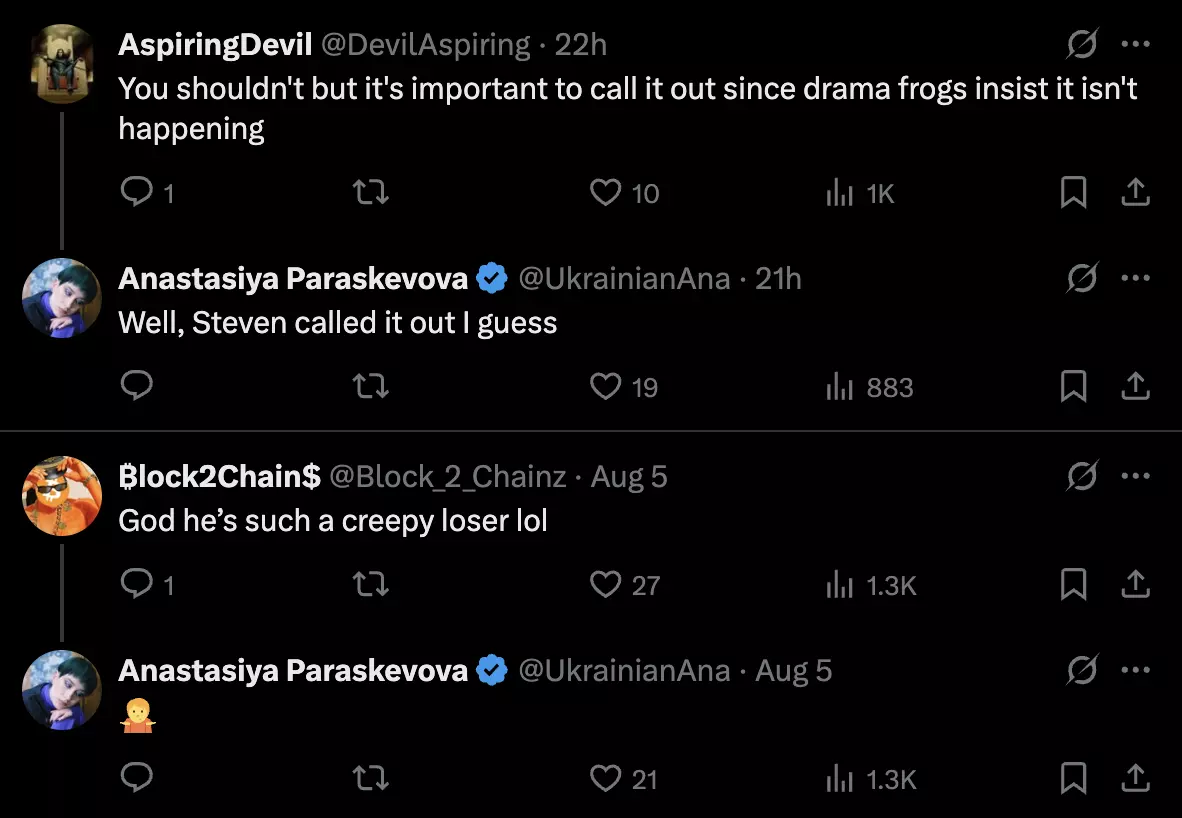This screenshot has height=818, width=1182.
Task: Reply to the 'creepy loser' tweet
Action: point(137,584)
